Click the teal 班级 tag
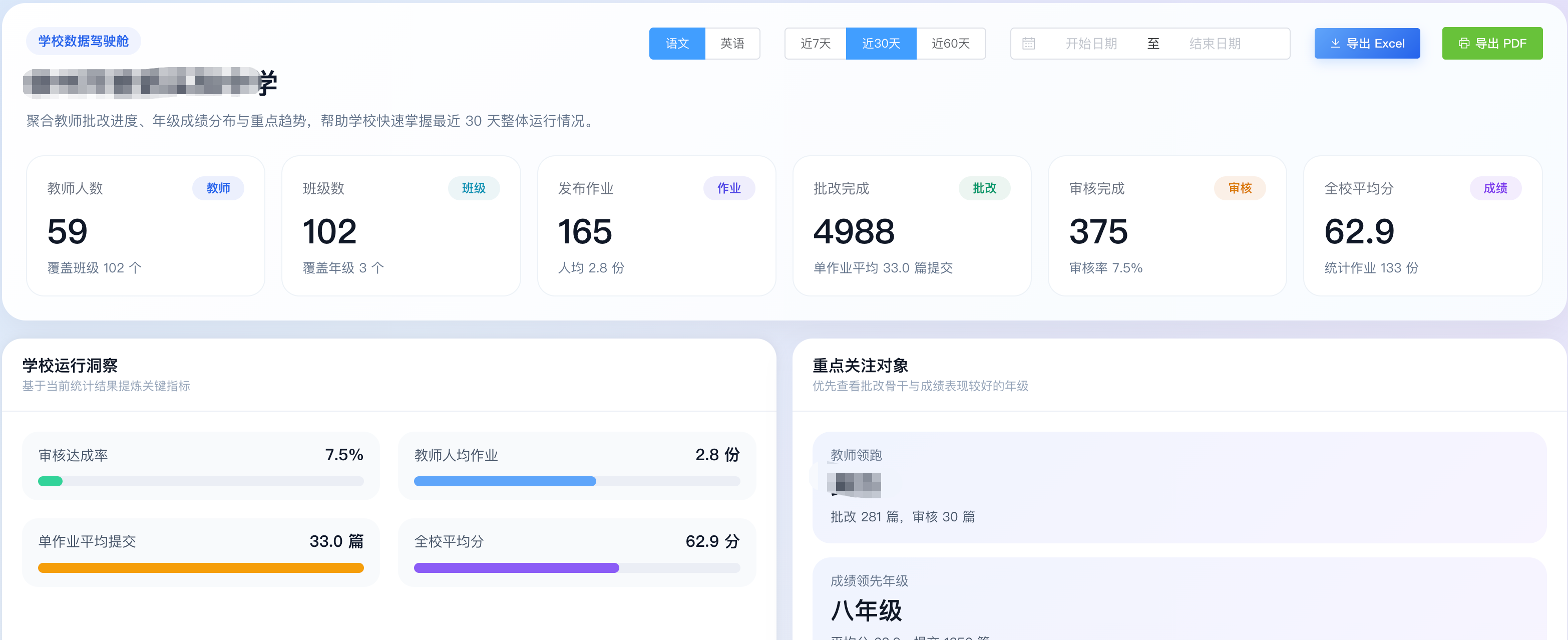Image resolution: width=1568 pixels, height=640 pixels. pos(474,188)
